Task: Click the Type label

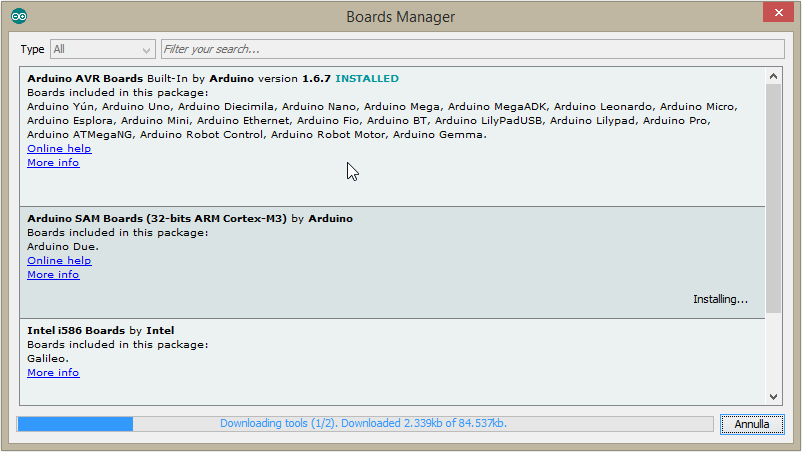Action: pyautogui.click(x=32, y=50)
